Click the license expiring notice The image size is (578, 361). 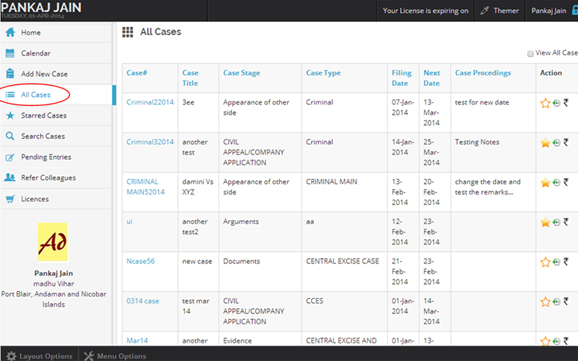[425, 11]
